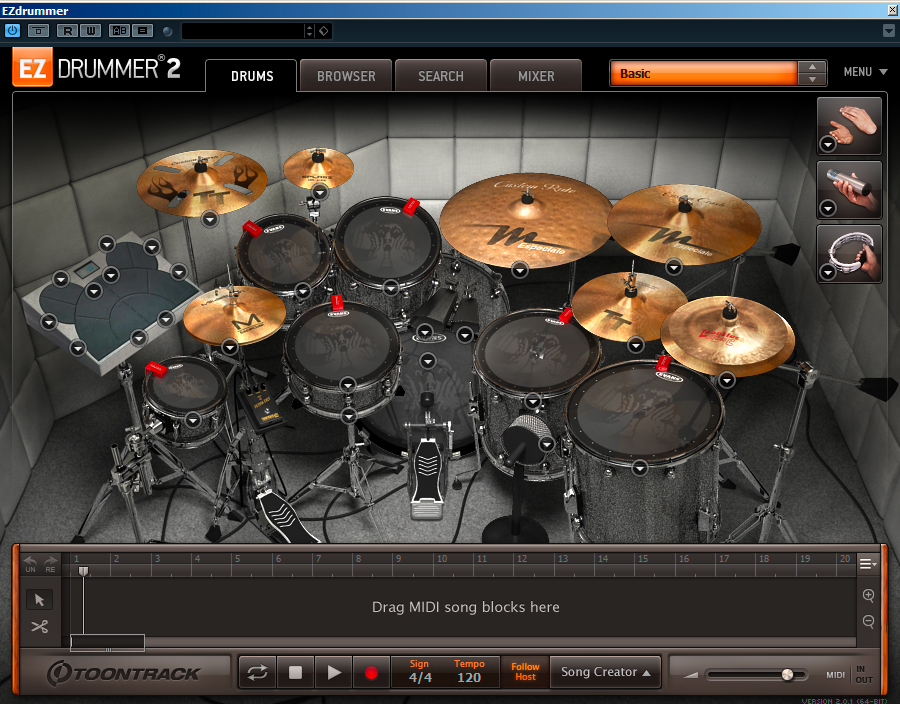Image resolution: width=900 pixels, height=704 pixels.
Task: Open the MENU dropdown
Action: coord(865,72)
